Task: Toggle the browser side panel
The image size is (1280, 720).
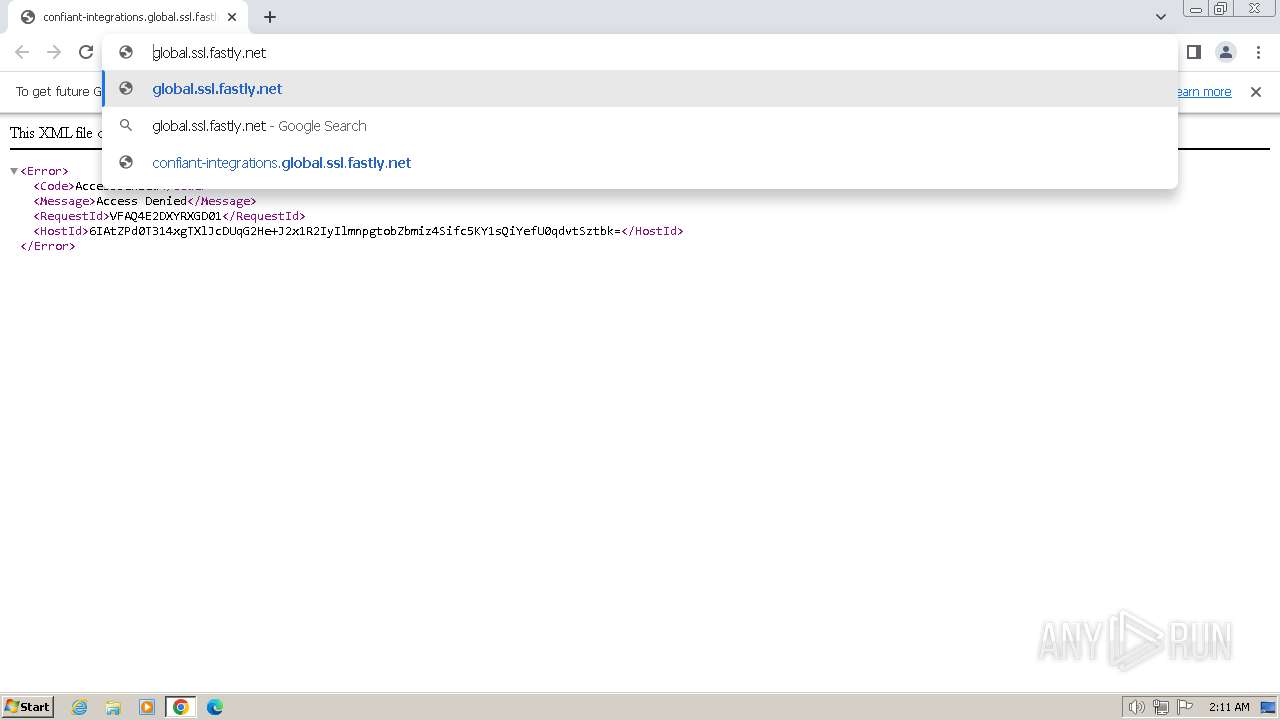Action: (1193, 52)
